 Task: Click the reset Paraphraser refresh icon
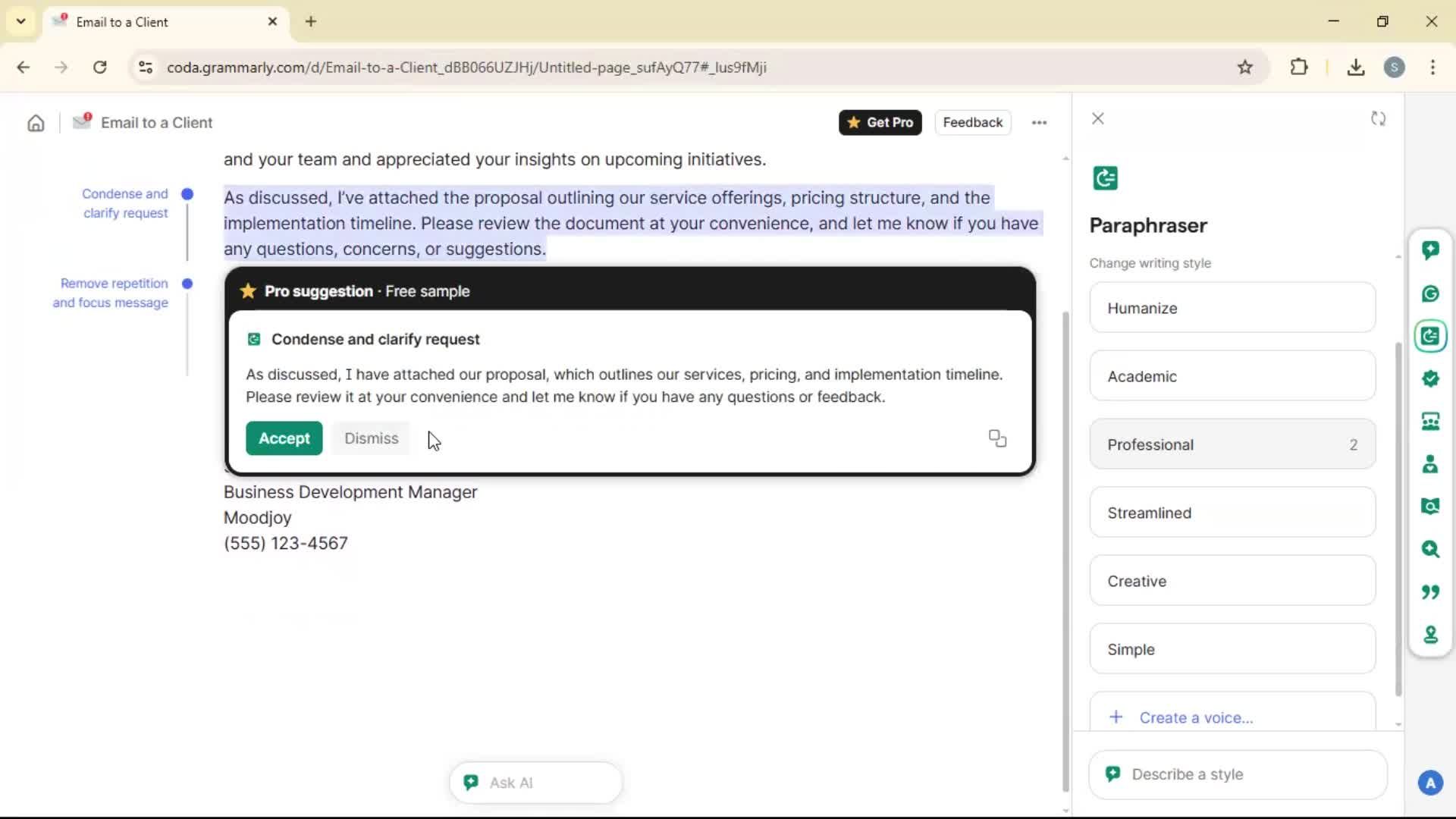(x=1378, y=119)
